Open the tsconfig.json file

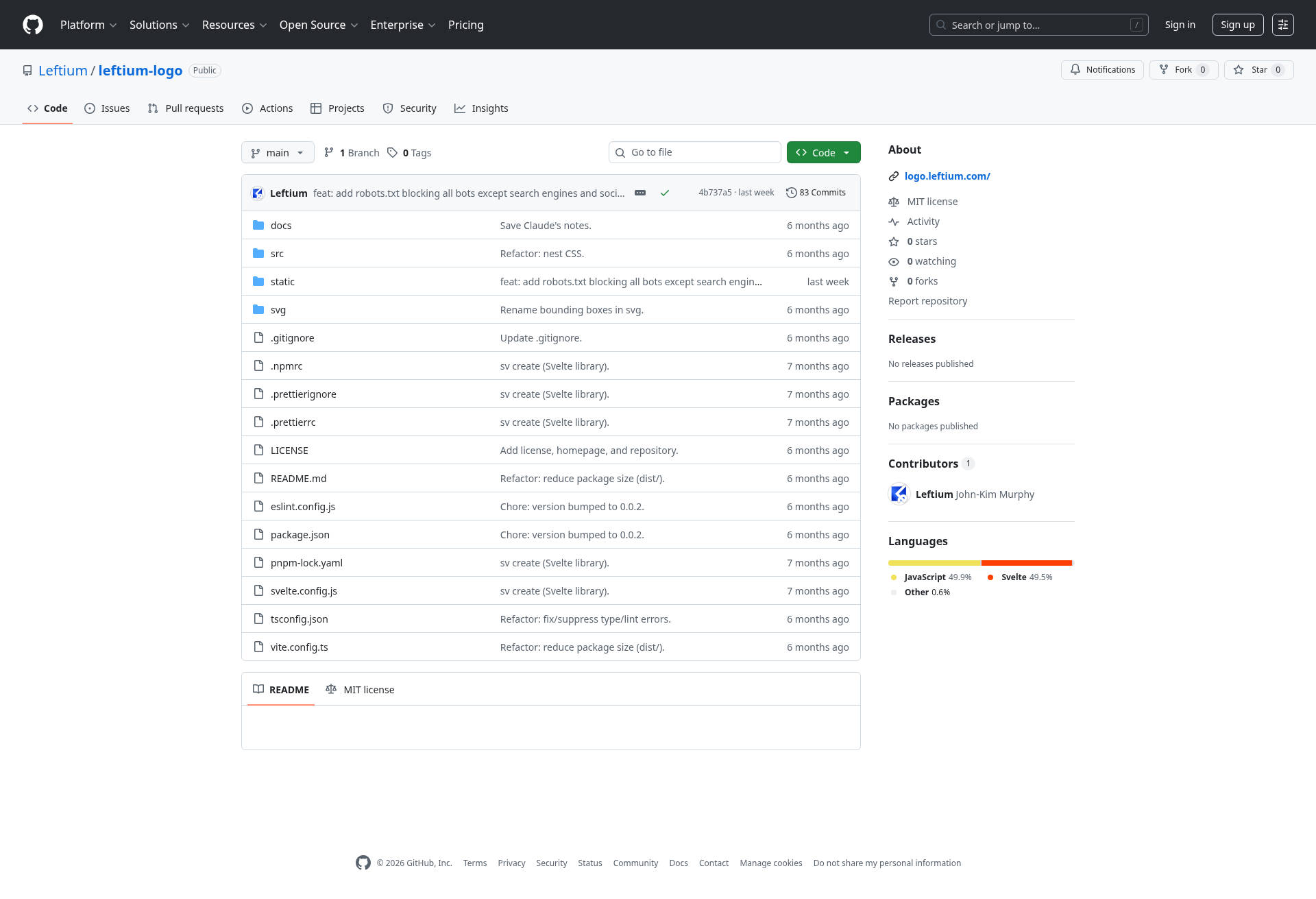pos(300,619)
